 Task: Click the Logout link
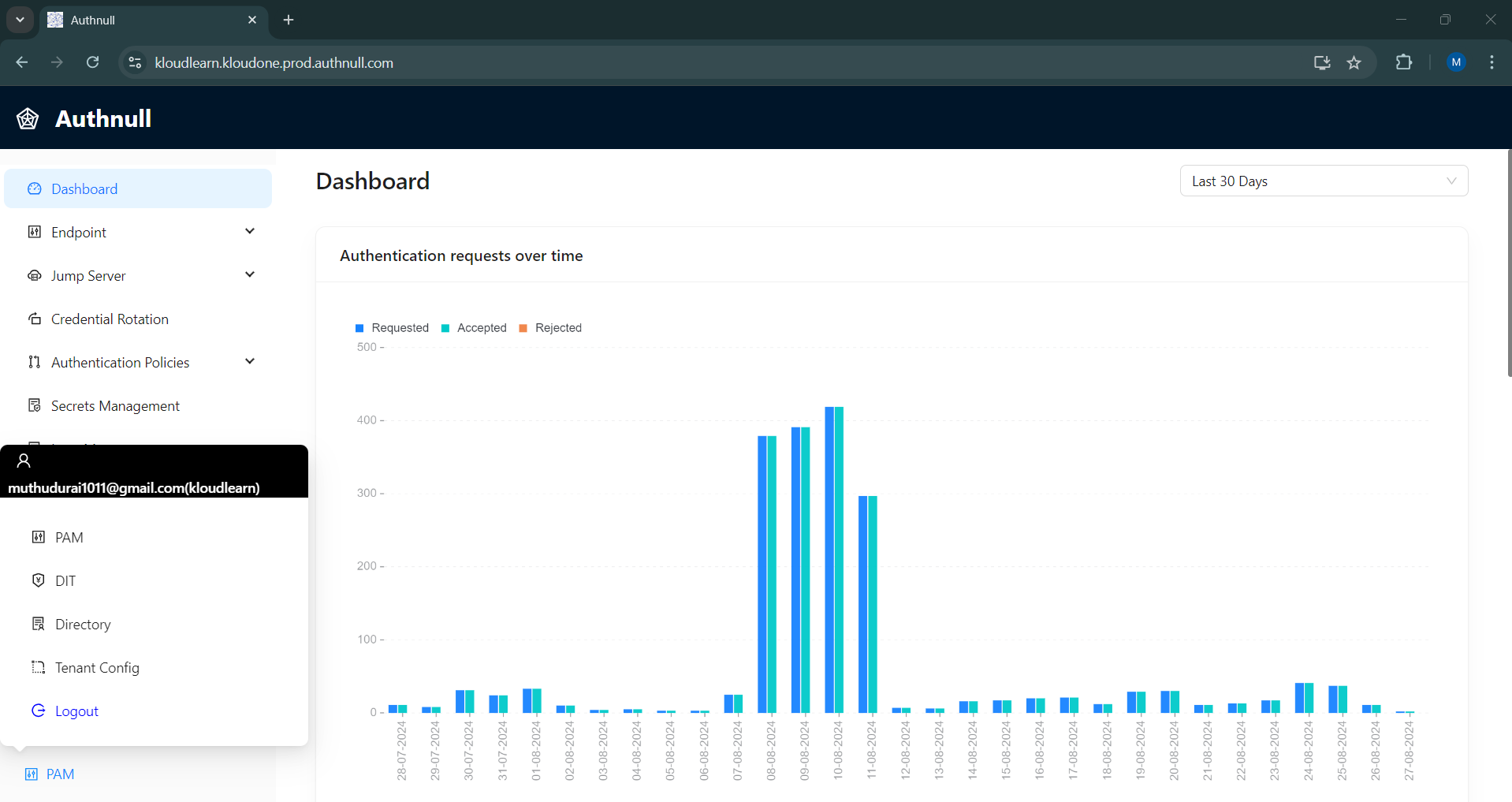76,711
